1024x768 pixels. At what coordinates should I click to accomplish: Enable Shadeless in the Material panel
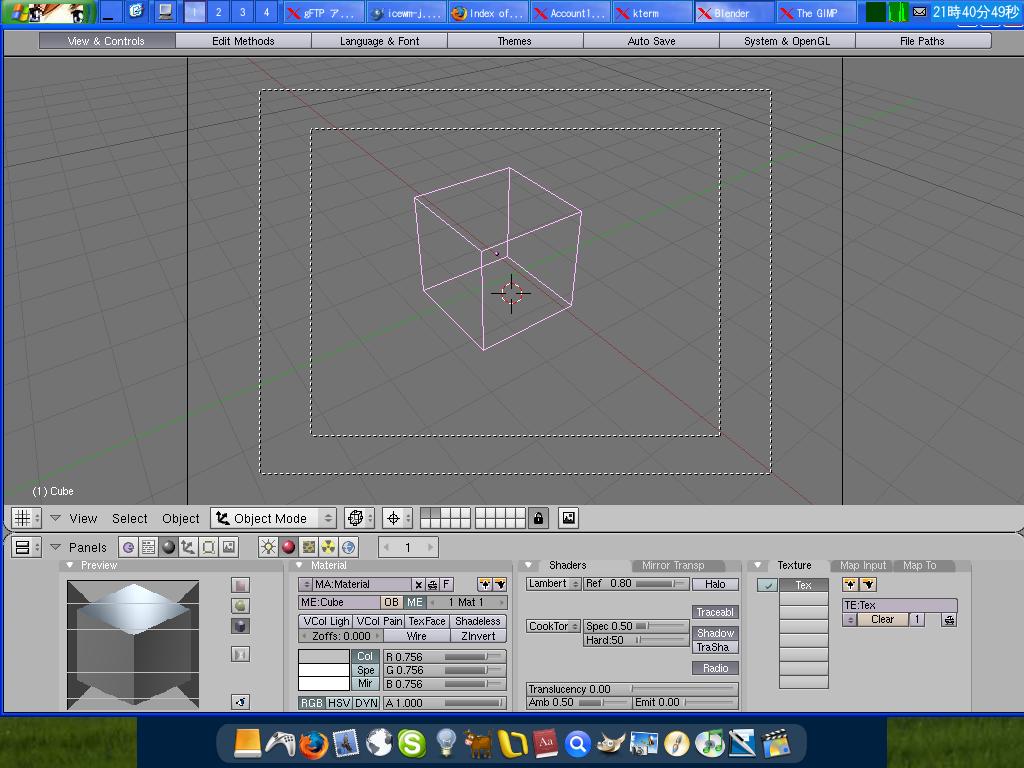(477, 621)
